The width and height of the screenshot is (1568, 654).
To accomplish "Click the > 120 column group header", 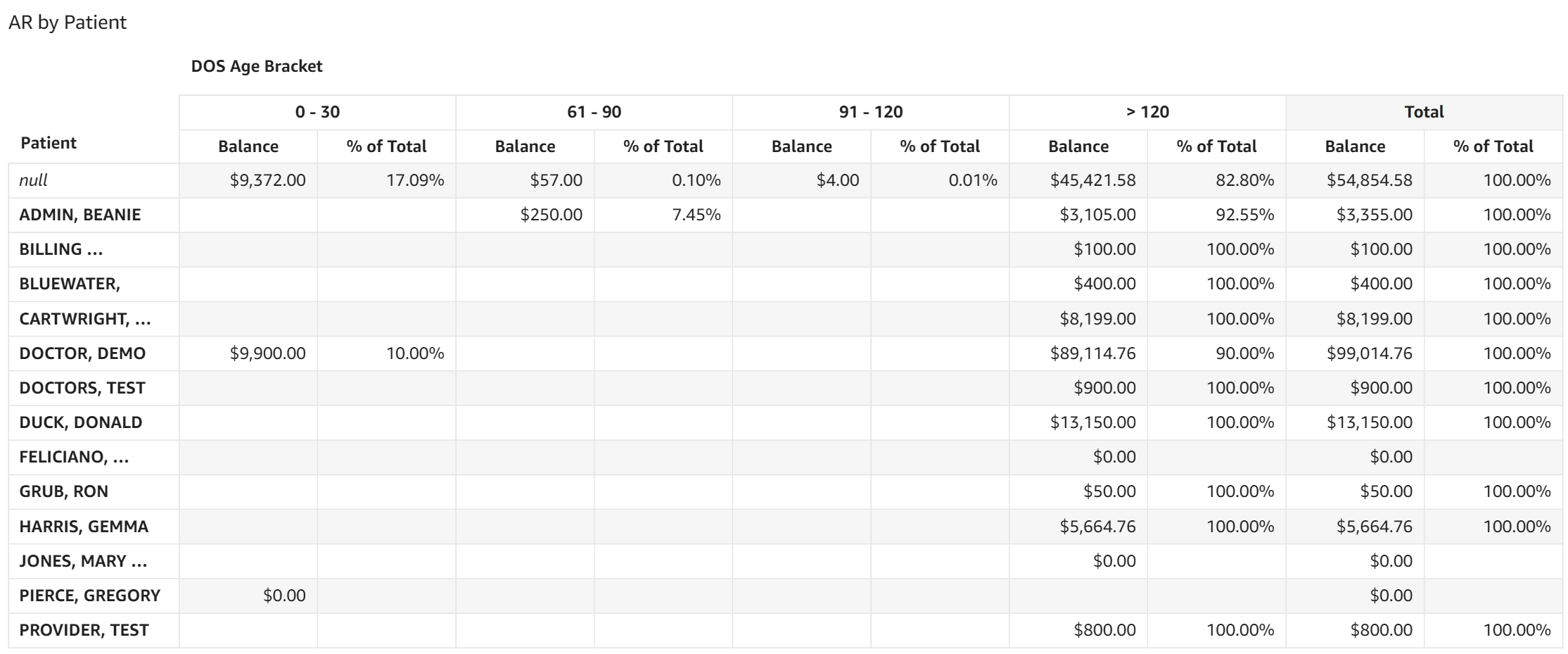I will point(1147,112).
